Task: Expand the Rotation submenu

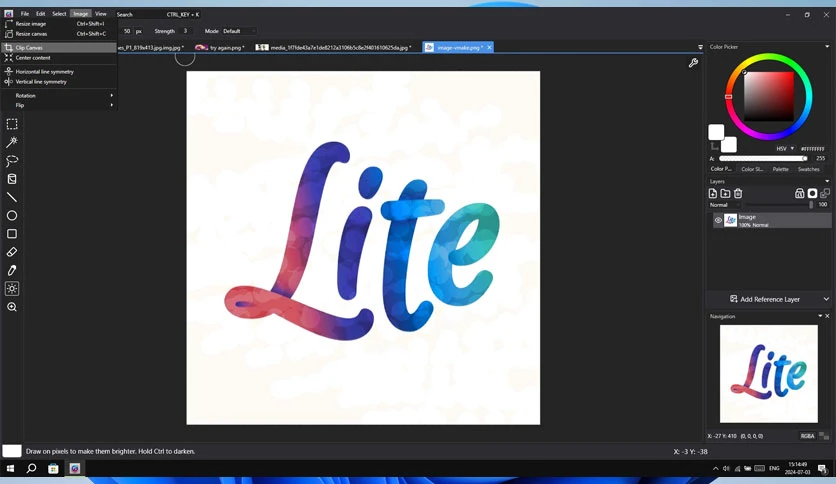Action: [x=60, y=95]
